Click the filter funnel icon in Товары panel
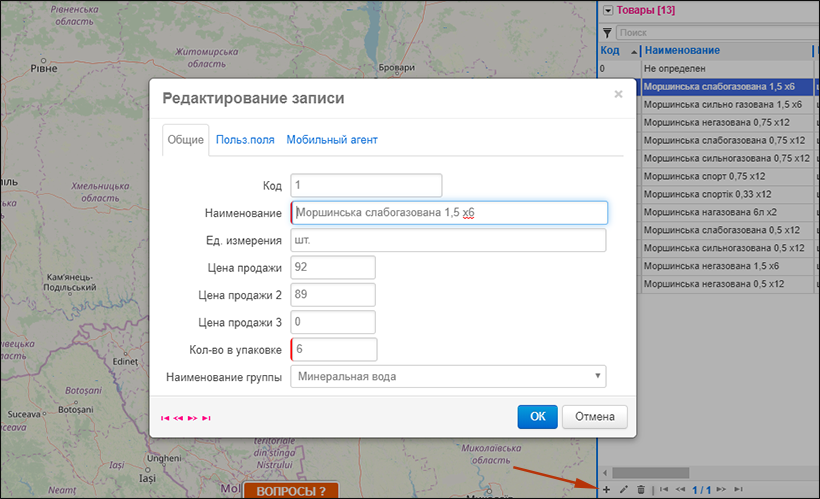Viewport: 820px width, 499px height. 607,33
